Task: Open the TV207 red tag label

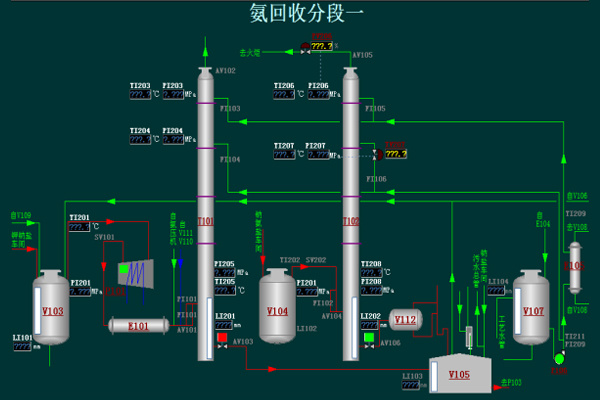Action: (x=395, y=145)
